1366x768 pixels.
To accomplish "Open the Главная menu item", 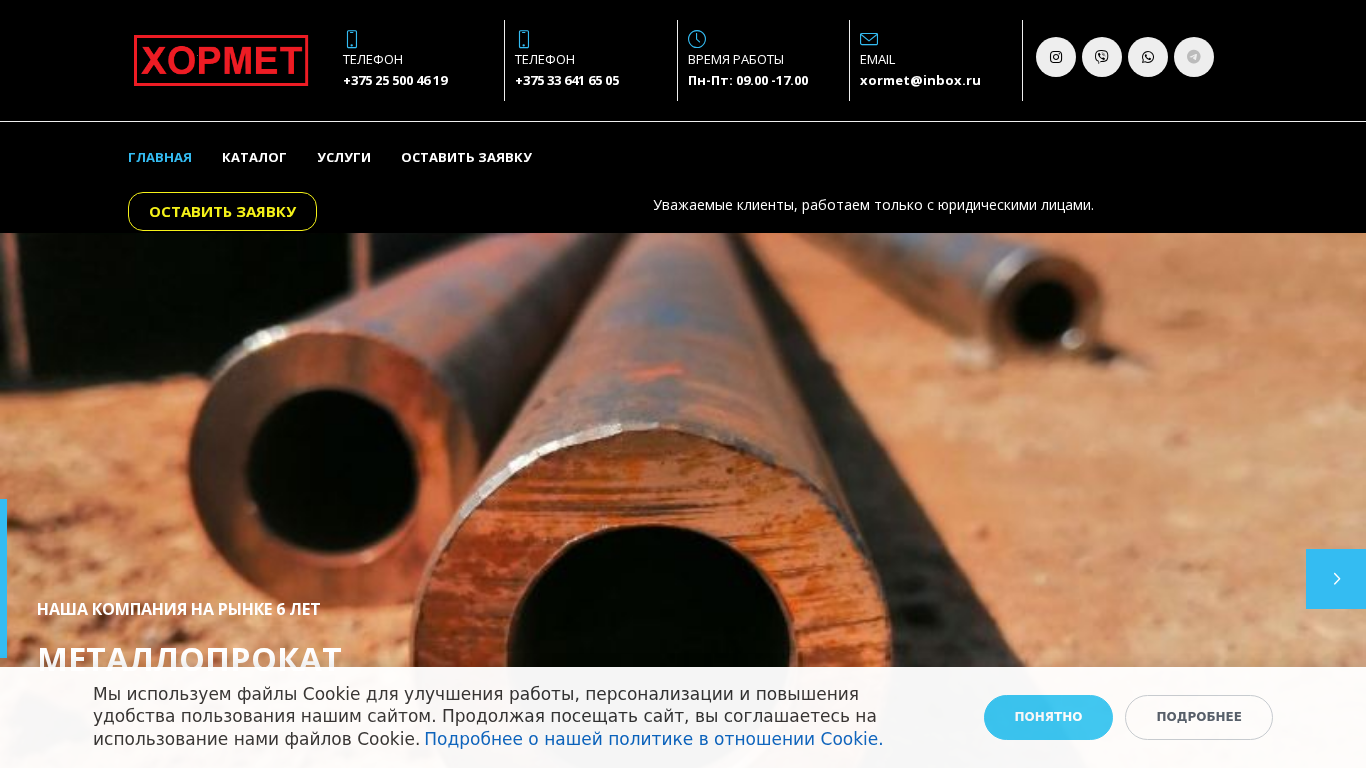I will coord(160,157).
